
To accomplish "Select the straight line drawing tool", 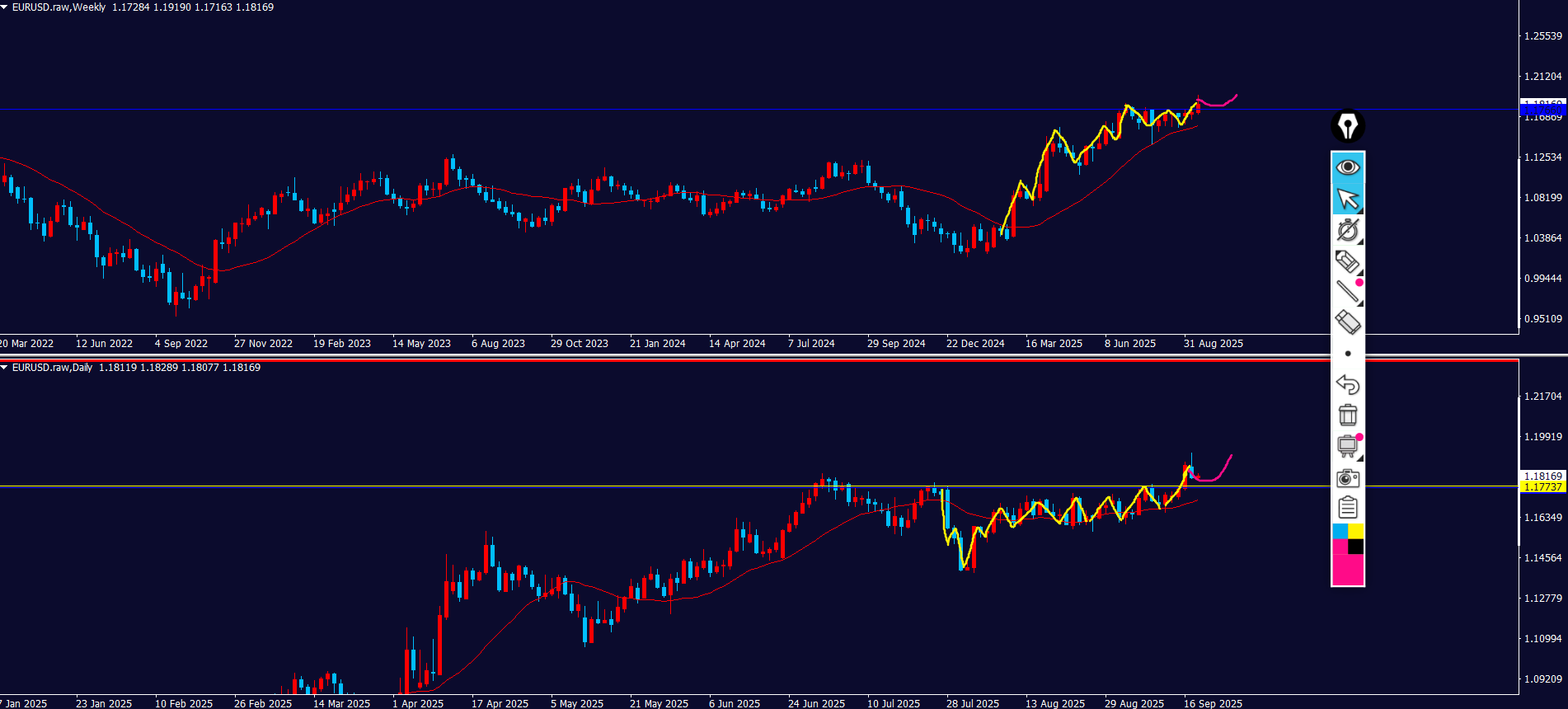I will tap(1347, 291).
